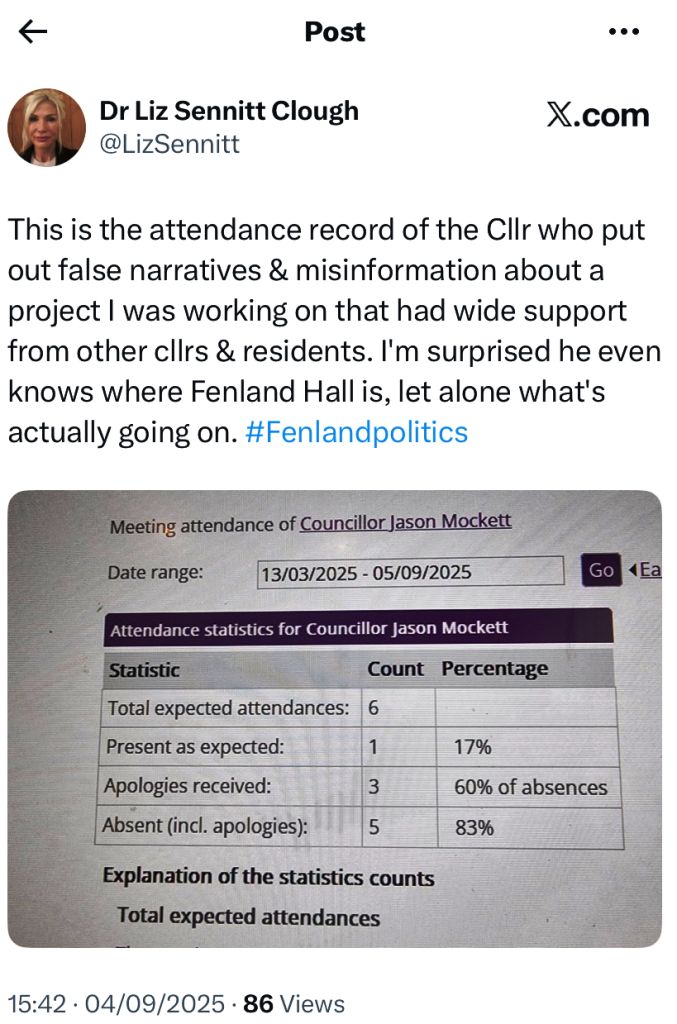Image resolution: width=677 pixels, height=1024 pixels.
Task: Open the #Fenlandpolitics hashtag
Action: coord(356,432)
